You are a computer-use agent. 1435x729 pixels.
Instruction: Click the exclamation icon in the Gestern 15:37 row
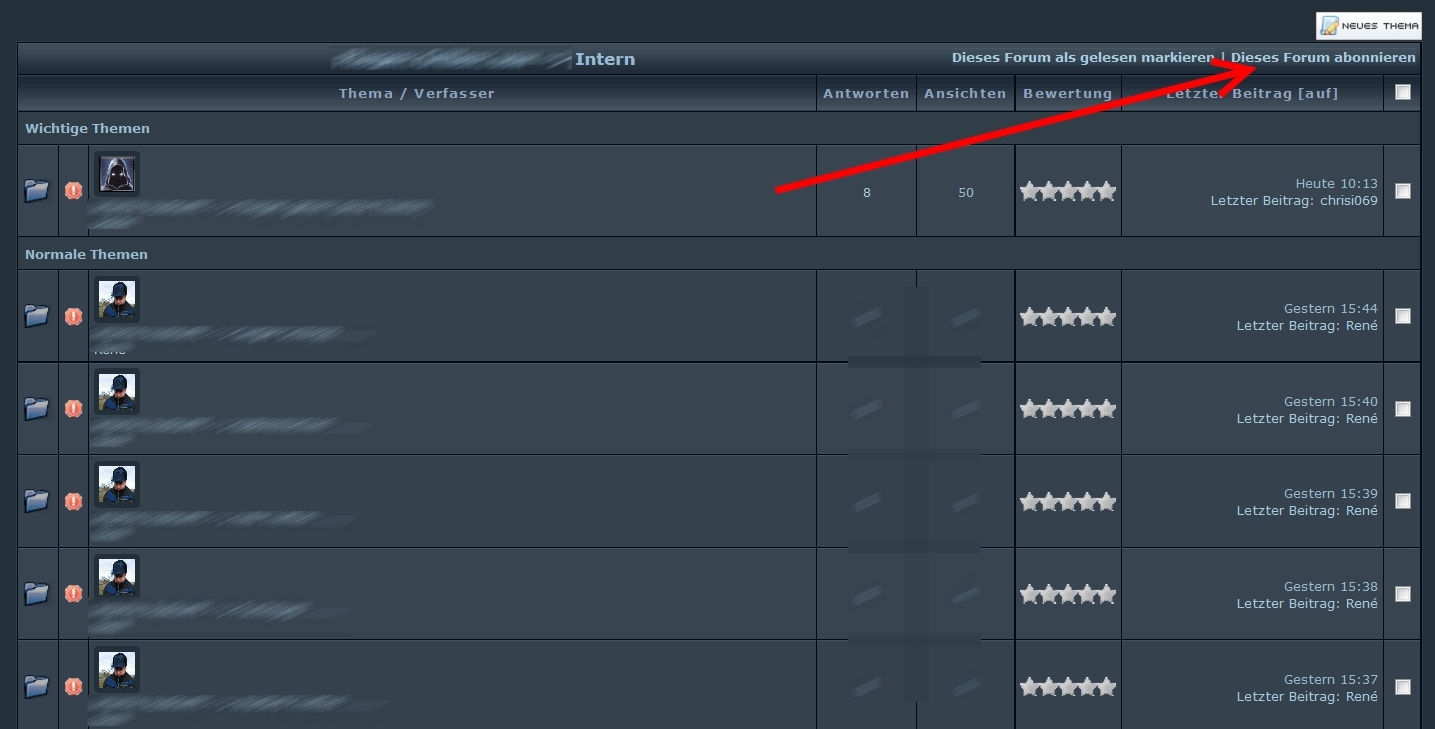pos(74,687)
